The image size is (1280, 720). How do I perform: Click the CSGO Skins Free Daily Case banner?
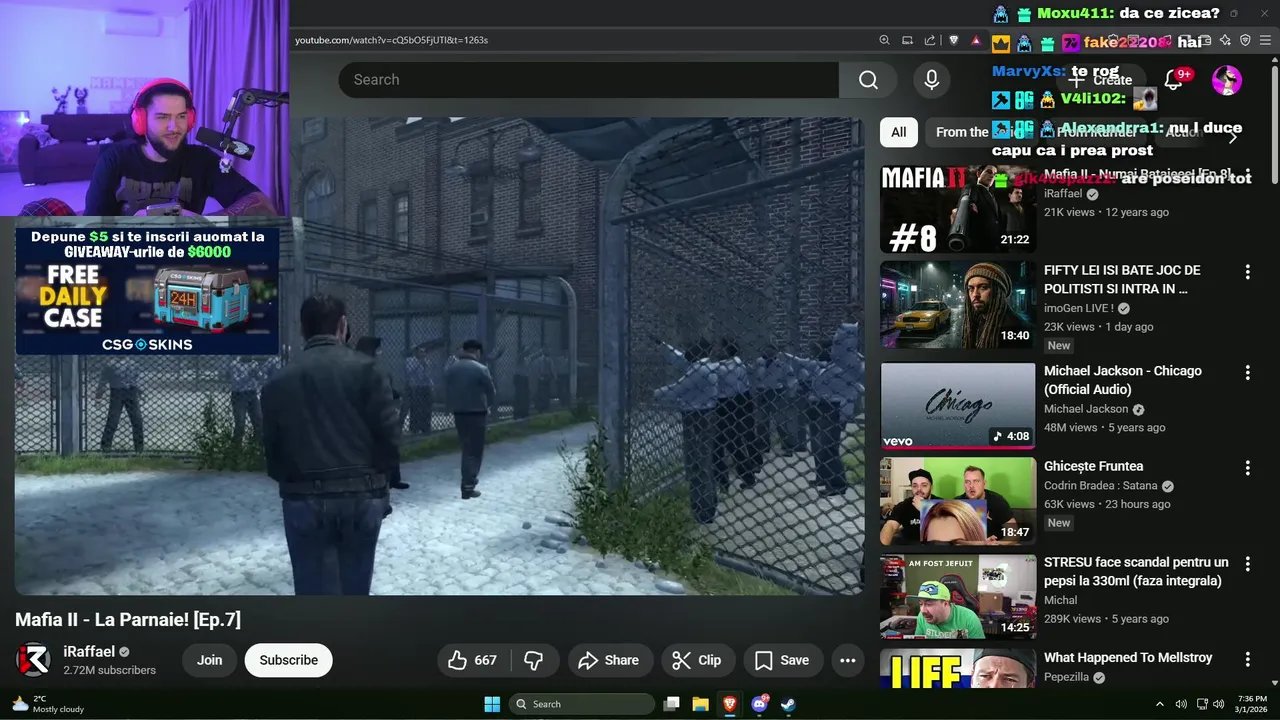click(147, 290)
